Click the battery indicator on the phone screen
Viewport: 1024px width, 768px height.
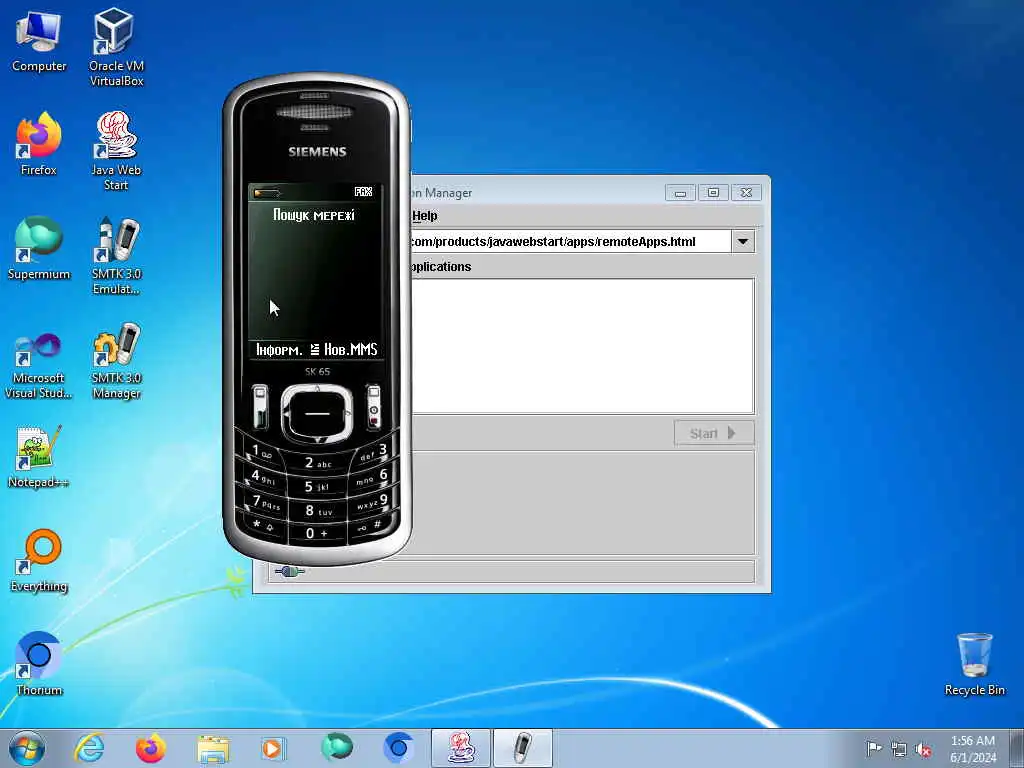266,193
